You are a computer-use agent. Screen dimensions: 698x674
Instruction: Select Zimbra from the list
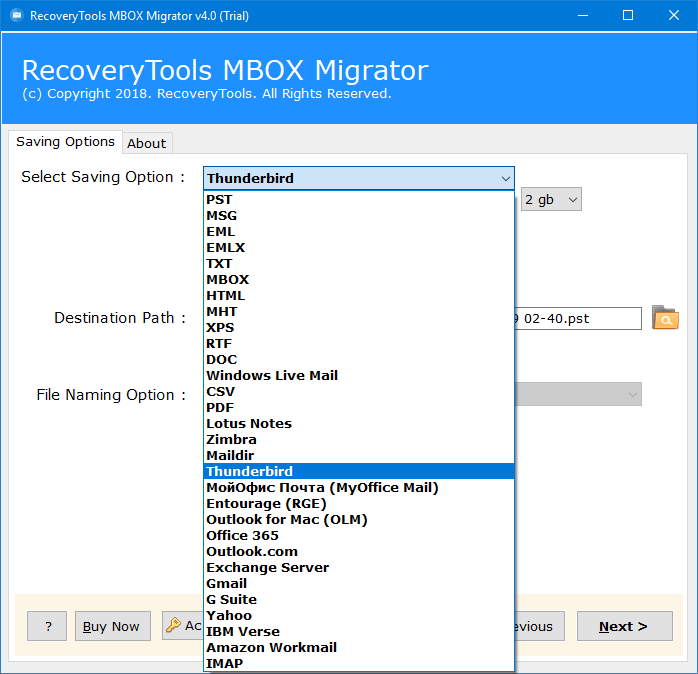tap(359, 440)
